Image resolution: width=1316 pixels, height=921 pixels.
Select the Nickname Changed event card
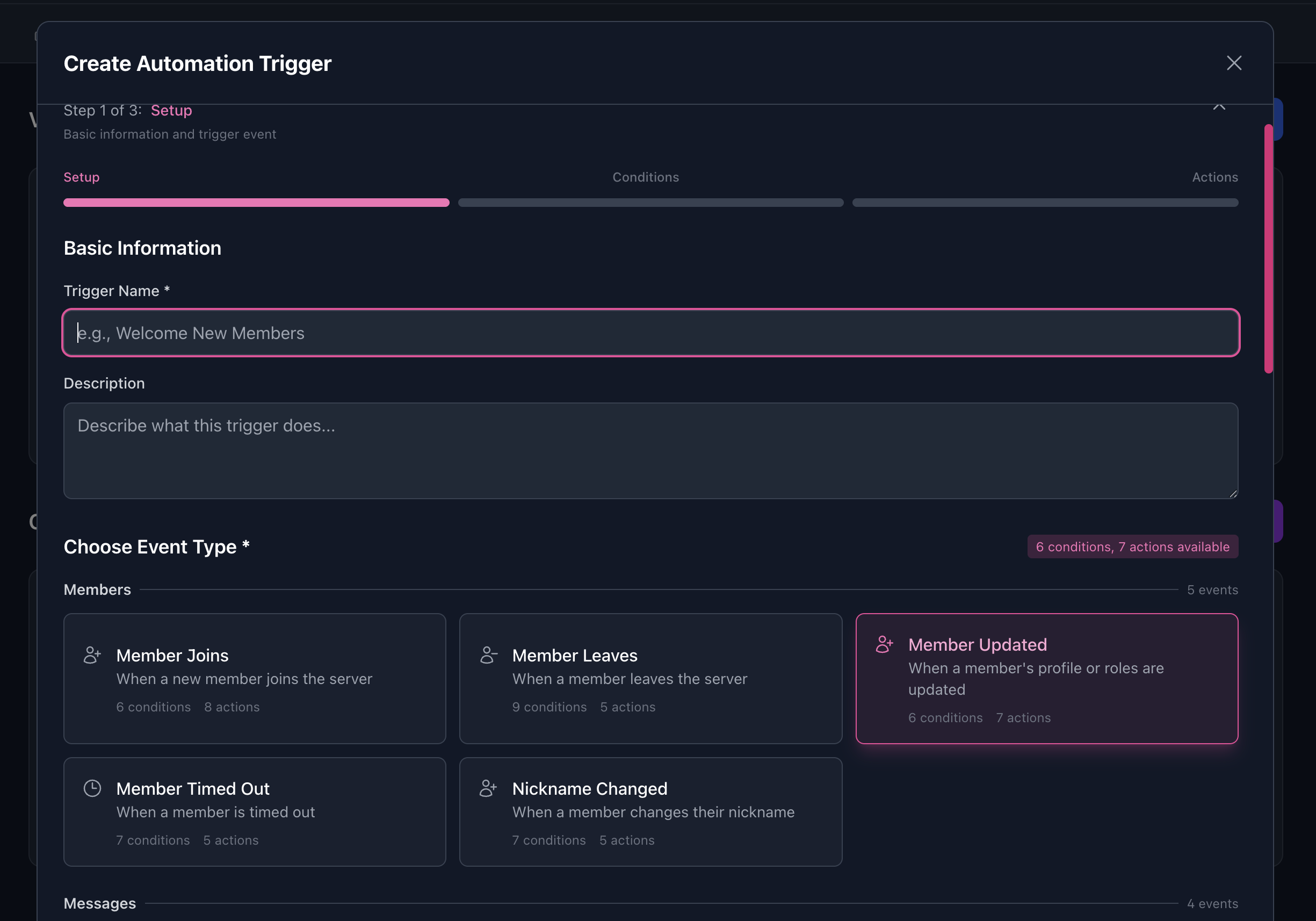(x=650, y=811)
